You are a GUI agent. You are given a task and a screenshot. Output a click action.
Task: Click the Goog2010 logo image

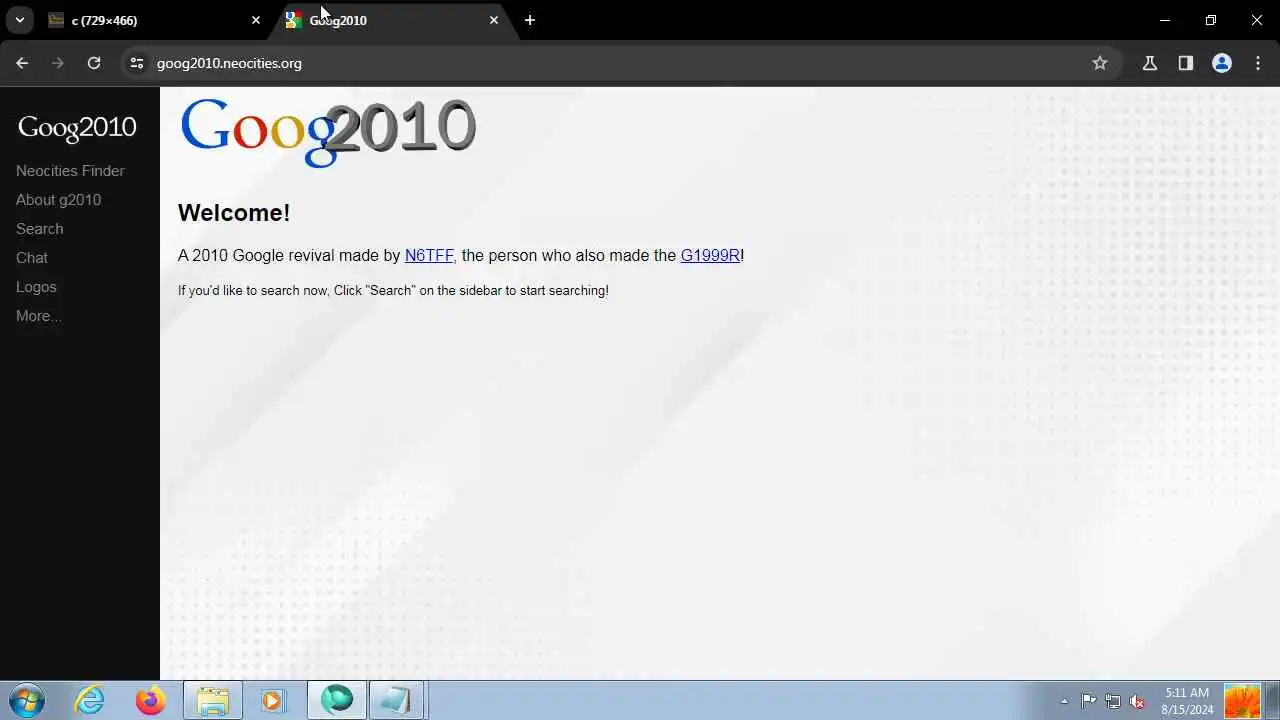click(x=327, y=131)
